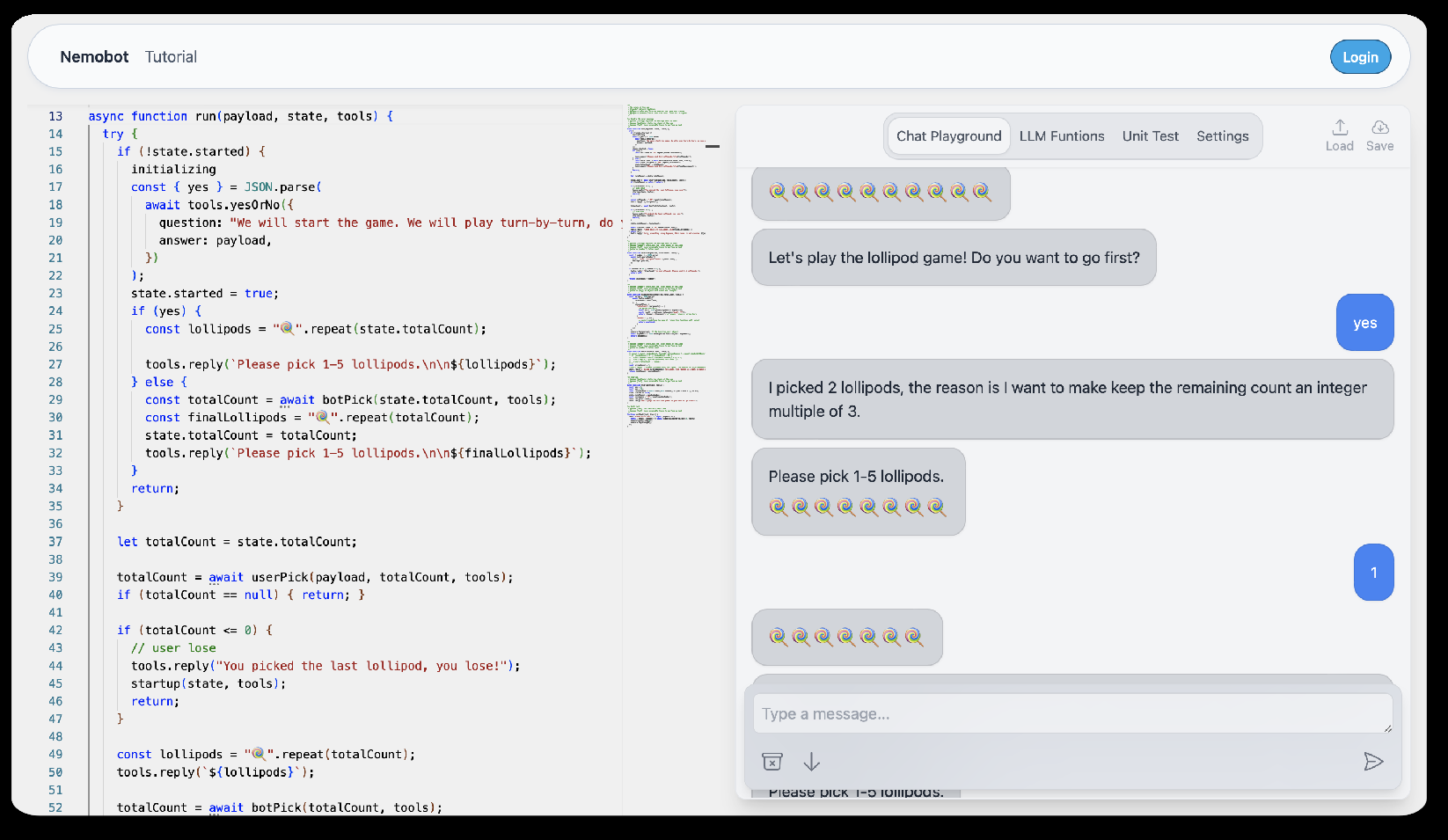Viewport: 1448px width, 840px height.
Task: Click the scroll-down arrow icon
Action: coord(811,762)
